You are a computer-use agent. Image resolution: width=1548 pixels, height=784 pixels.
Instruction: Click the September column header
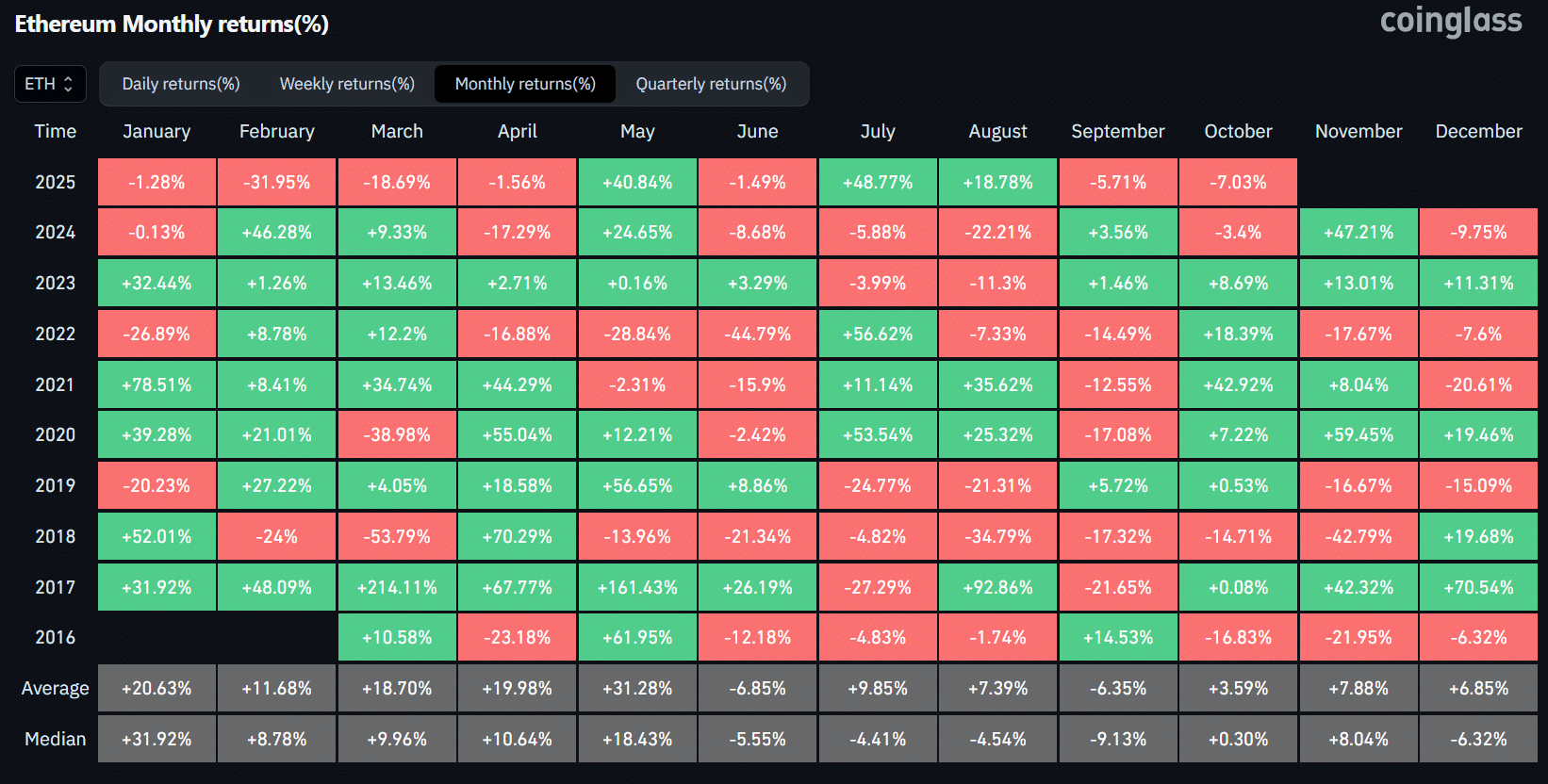click(x=1118, y=131)
